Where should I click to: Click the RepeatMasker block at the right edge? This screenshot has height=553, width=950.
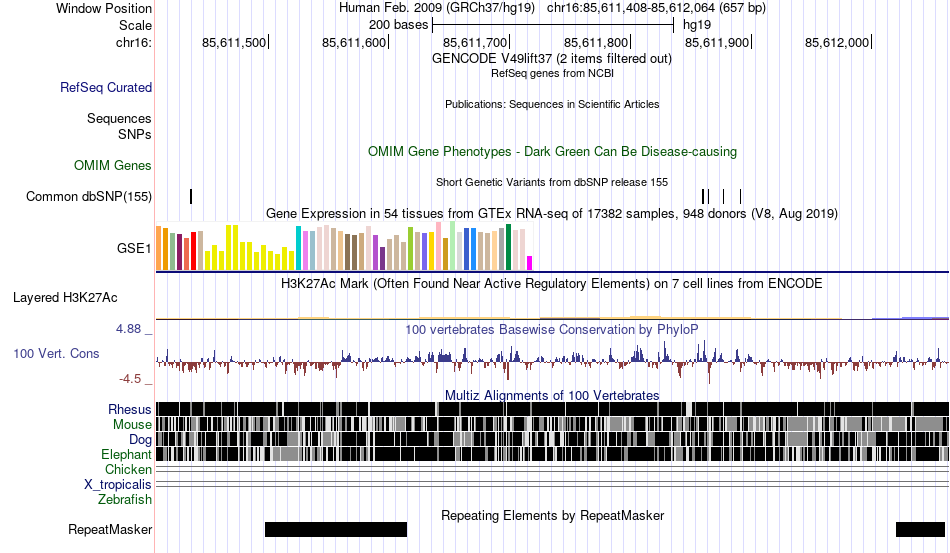coord(920,529)
